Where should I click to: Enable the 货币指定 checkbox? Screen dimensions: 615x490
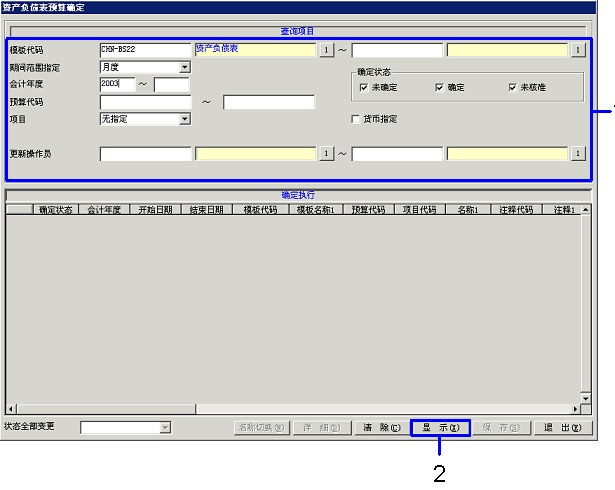point(356,119)
